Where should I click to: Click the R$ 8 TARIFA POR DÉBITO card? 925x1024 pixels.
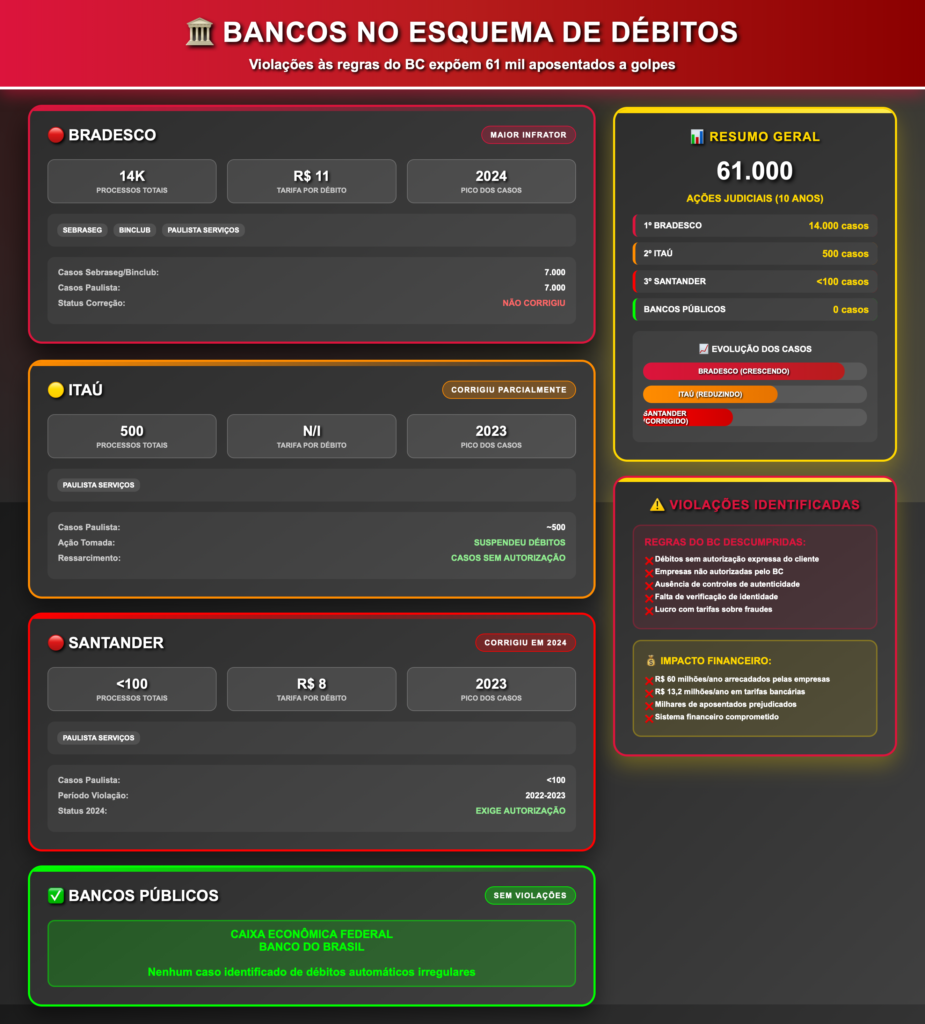point(312,689)
